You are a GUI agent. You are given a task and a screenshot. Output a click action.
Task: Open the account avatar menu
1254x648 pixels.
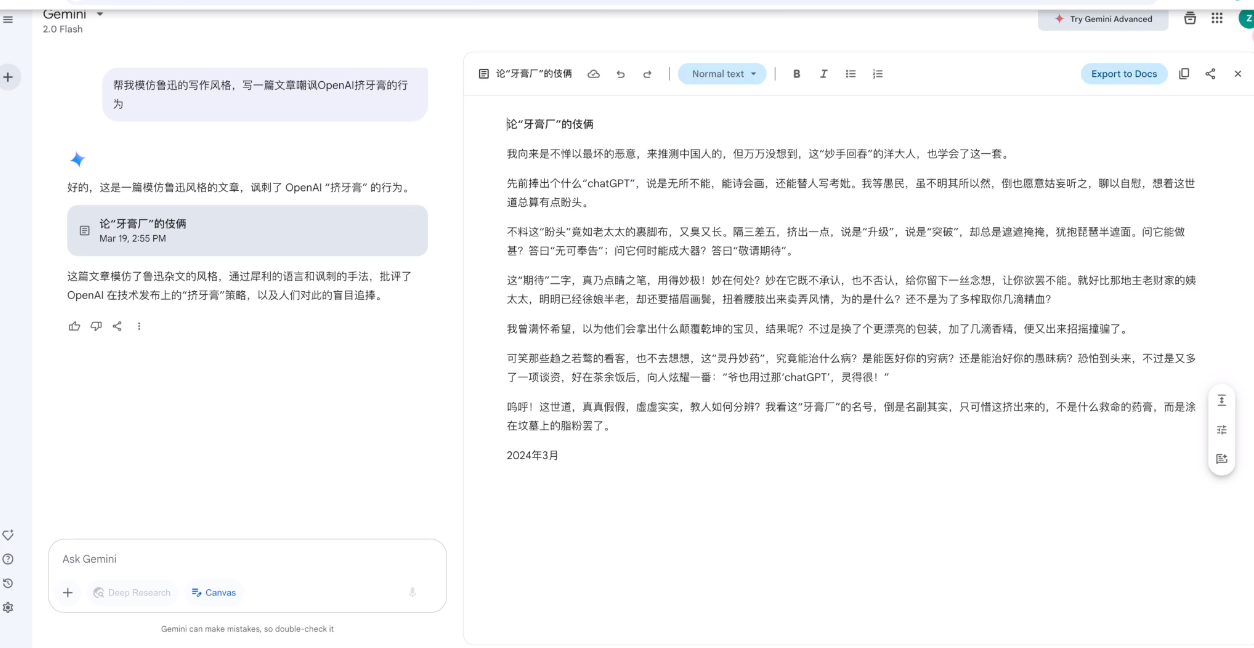[x=1245, y=18]
